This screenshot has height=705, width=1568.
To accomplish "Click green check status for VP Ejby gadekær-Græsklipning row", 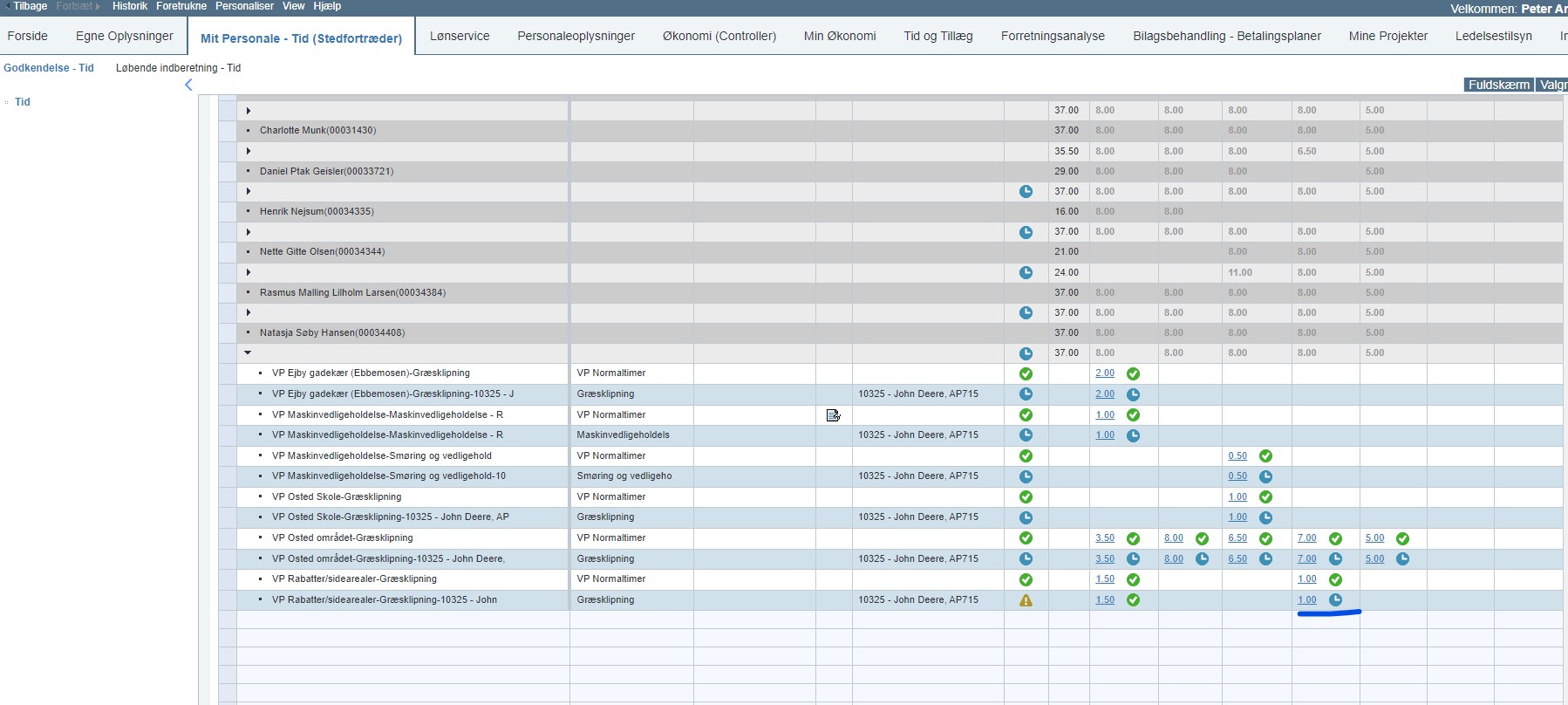I will (x=1026, y=373).
